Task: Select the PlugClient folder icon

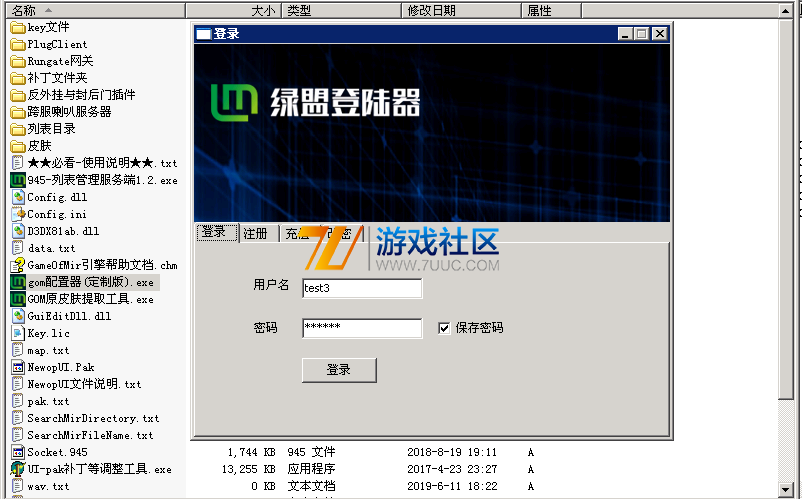Action: pyautogui.click(x=18, y=44)
